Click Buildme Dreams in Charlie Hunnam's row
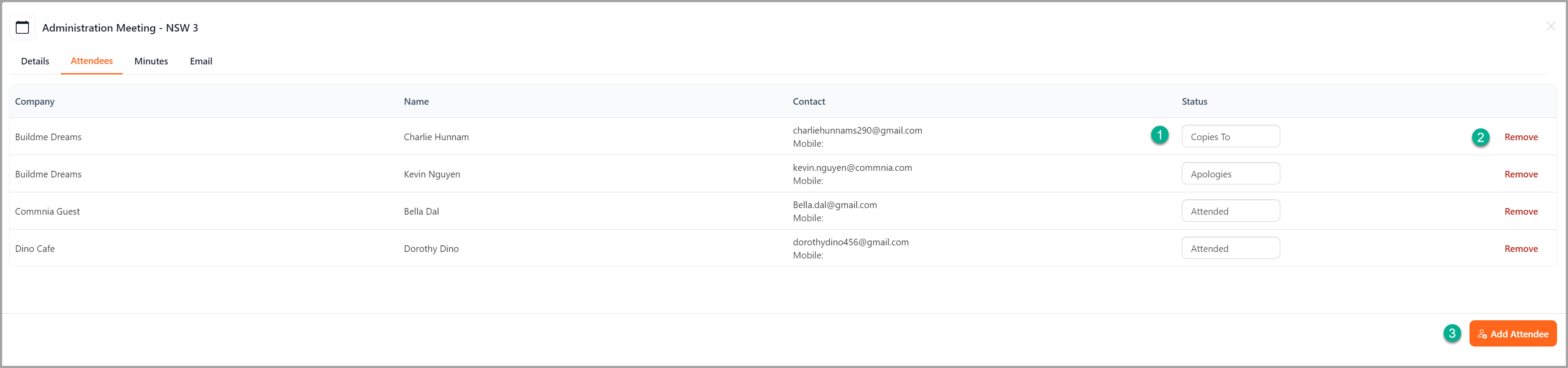 [48, 137]
